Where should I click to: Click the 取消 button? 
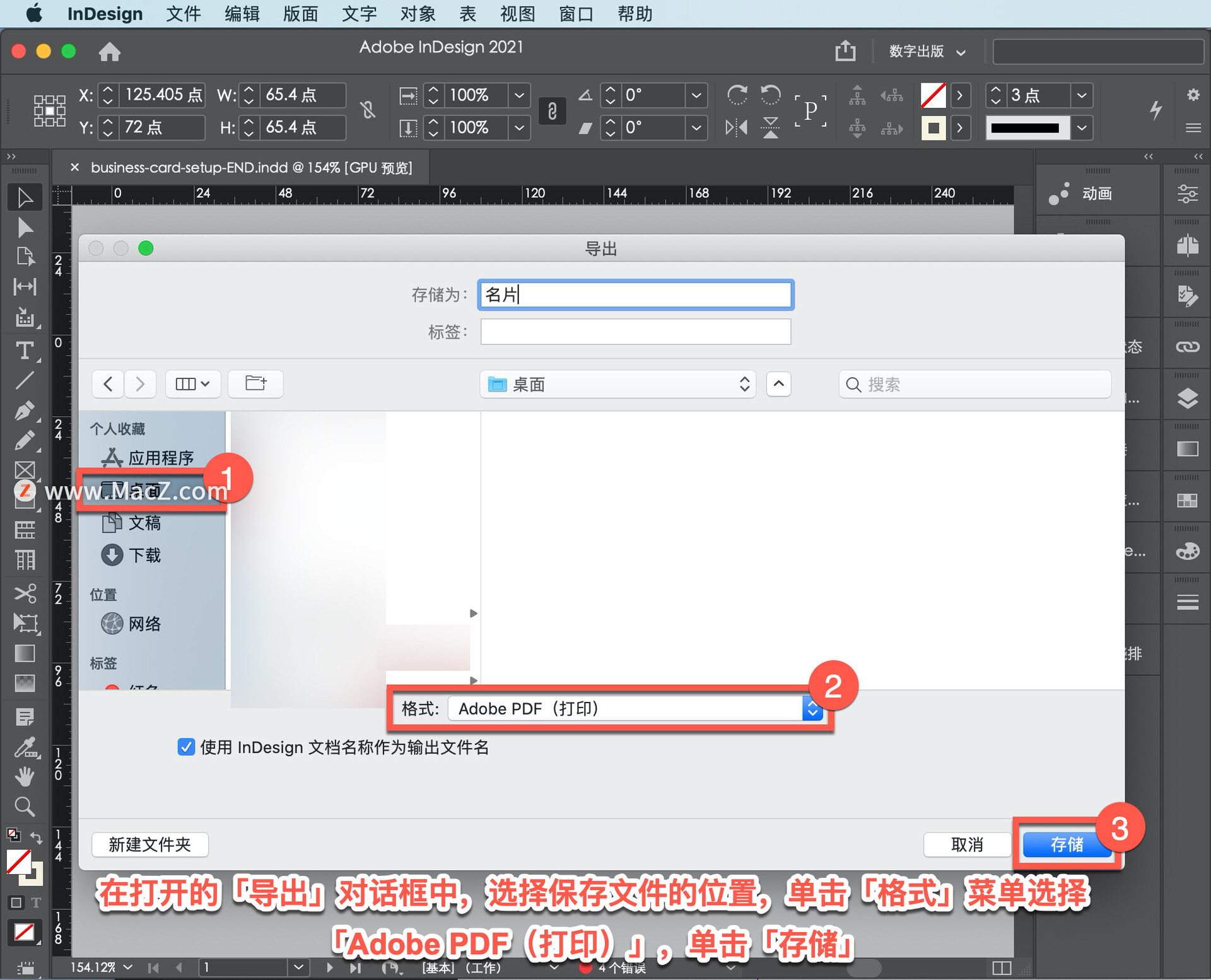[967, 844]
